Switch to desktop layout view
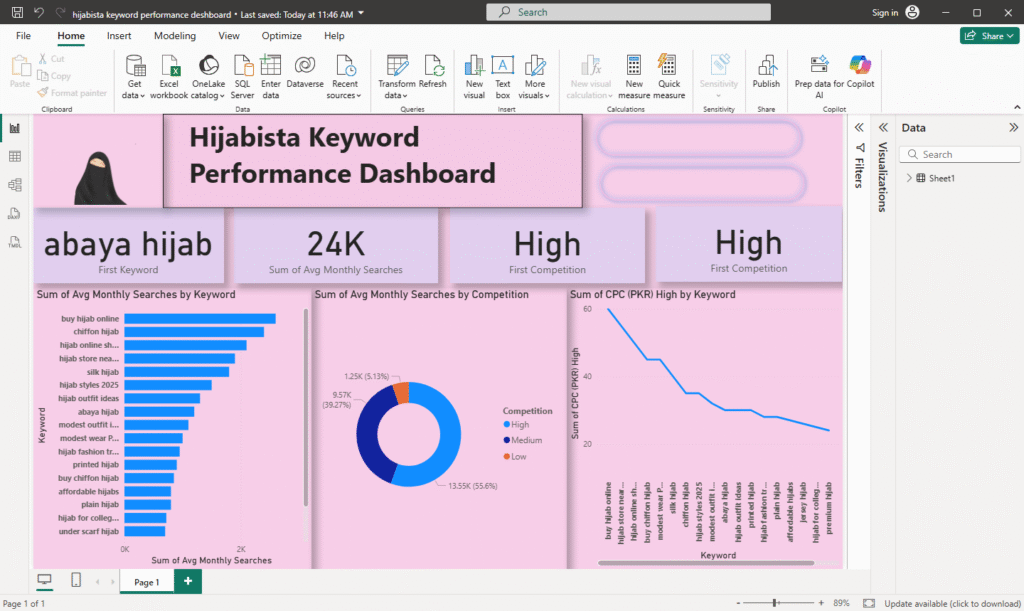The image size is (1024, 611). point(44,581)
